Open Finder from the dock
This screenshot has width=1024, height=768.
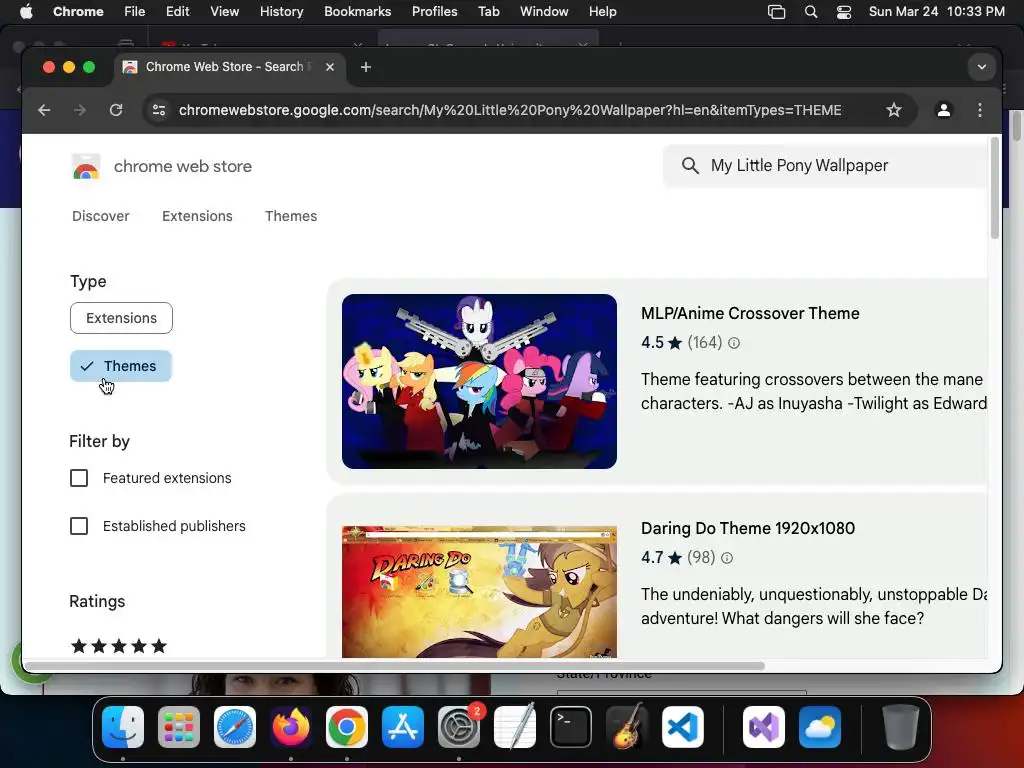[123, 727]
